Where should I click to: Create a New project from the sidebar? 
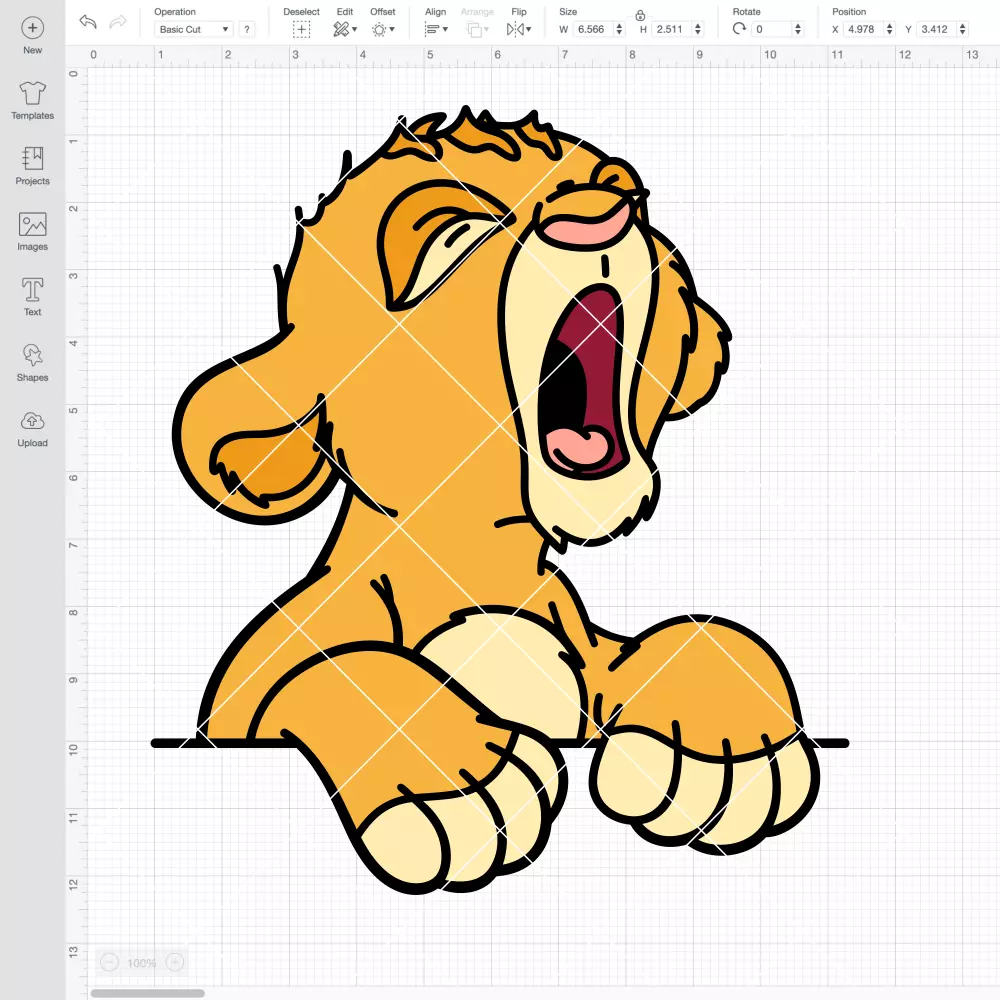point(33,36)
